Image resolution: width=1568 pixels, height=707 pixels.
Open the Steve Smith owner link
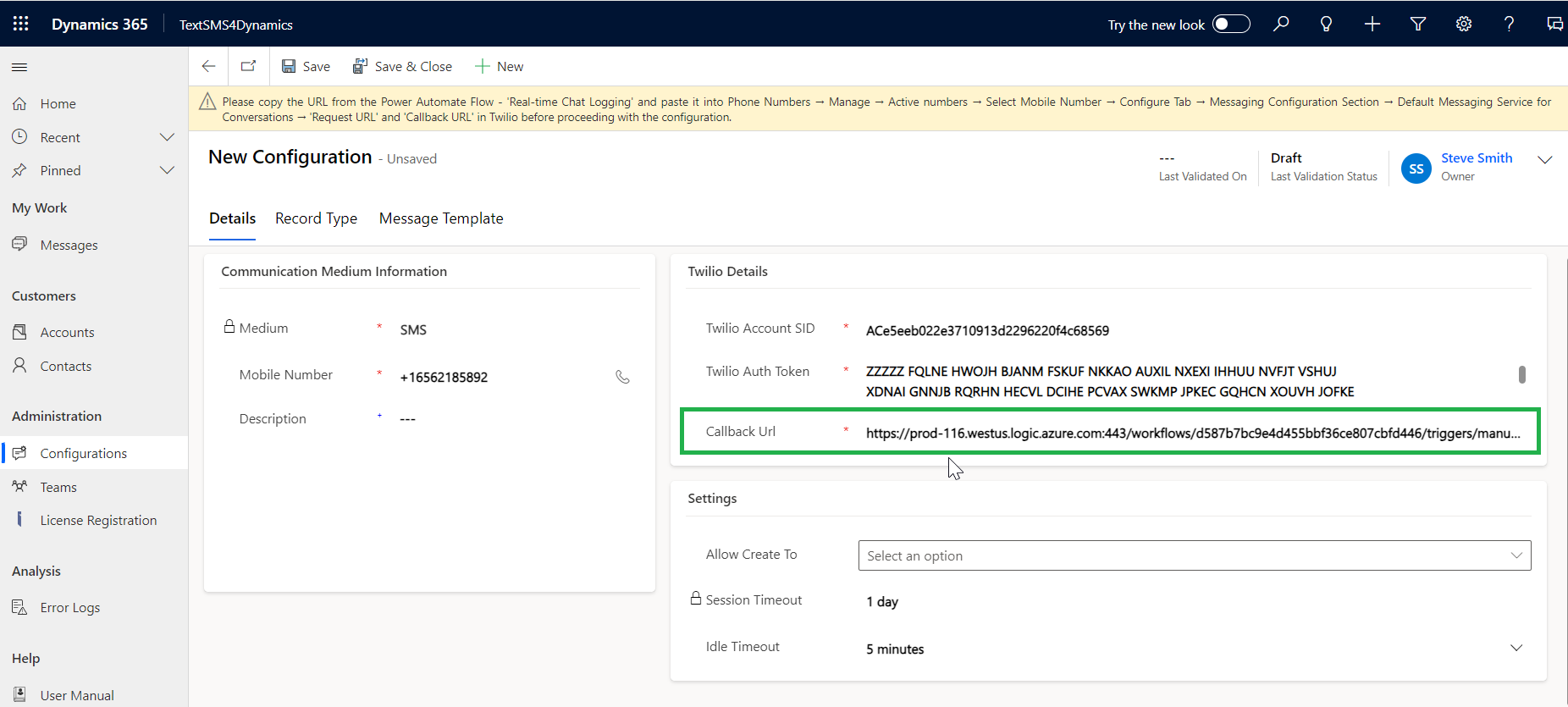(x=1476, y=157)
